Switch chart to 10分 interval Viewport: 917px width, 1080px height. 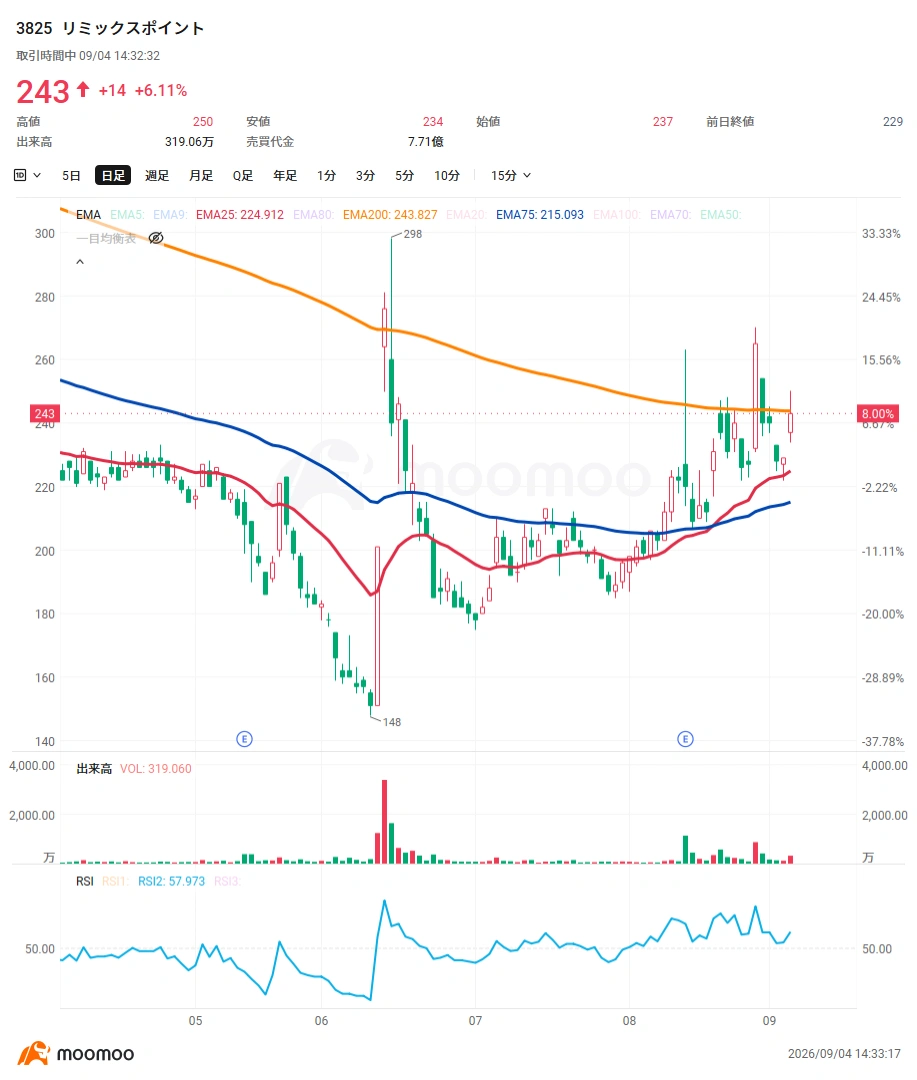[x=447, y=176]
